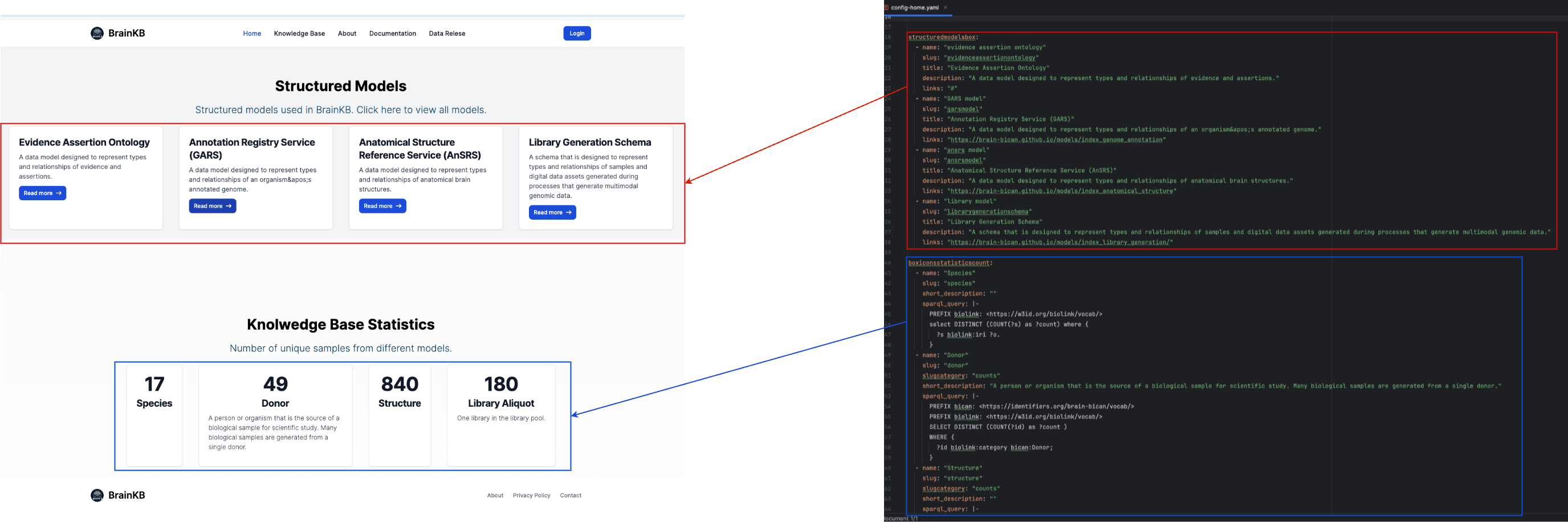Image resolution: width=1568 pixels, height=522 pixels.
Task: Click the slug value librarygenerationschema
Action: [x=987, y=212]
